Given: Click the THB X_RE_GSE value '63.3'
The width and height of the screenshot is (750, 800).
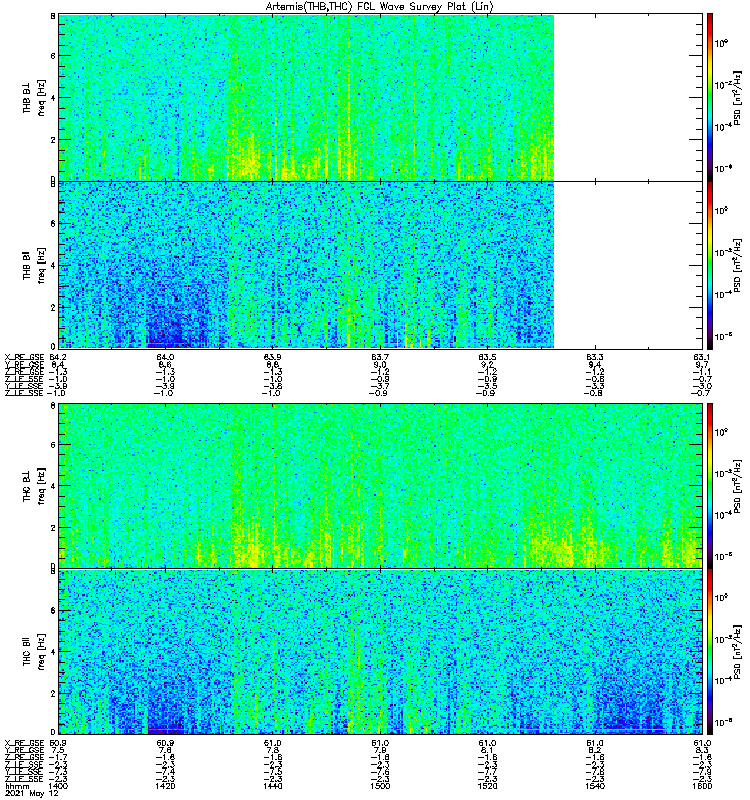Looking at the screenshot, I should [x=595, y=357].
